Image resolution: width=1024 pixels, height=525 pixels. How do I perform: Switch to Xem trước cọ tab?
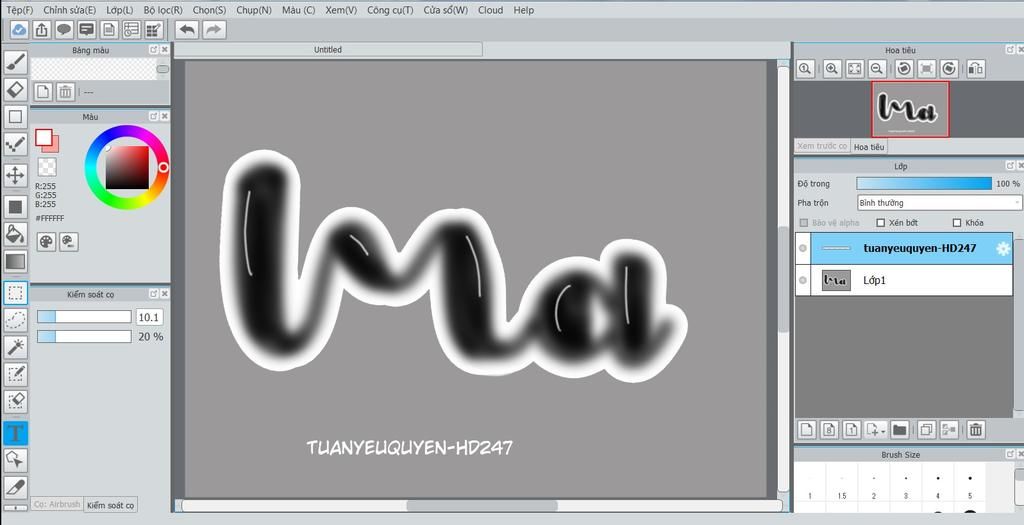pos(822,146)
